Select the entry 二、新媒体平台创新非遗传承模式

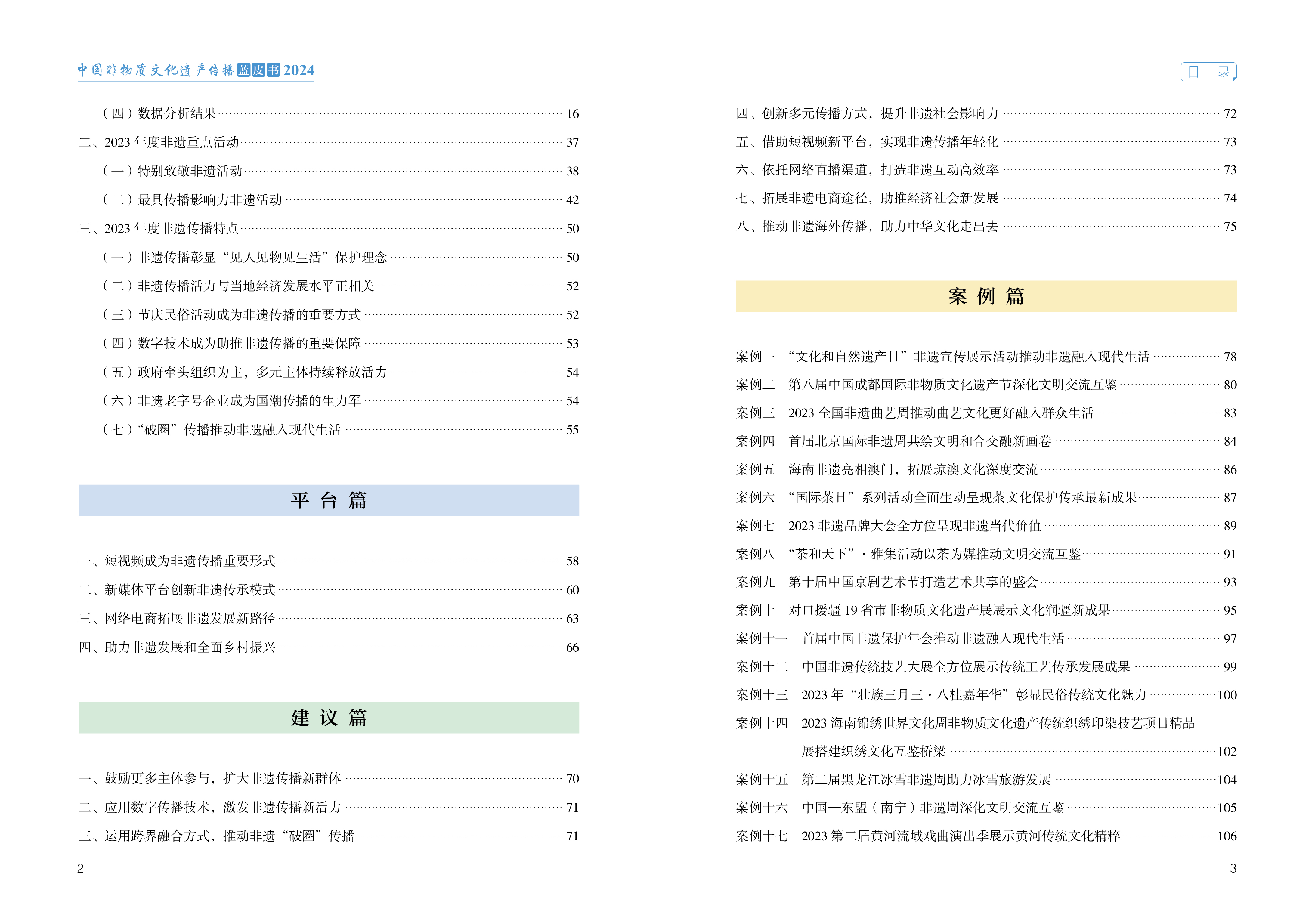point(329,590)
